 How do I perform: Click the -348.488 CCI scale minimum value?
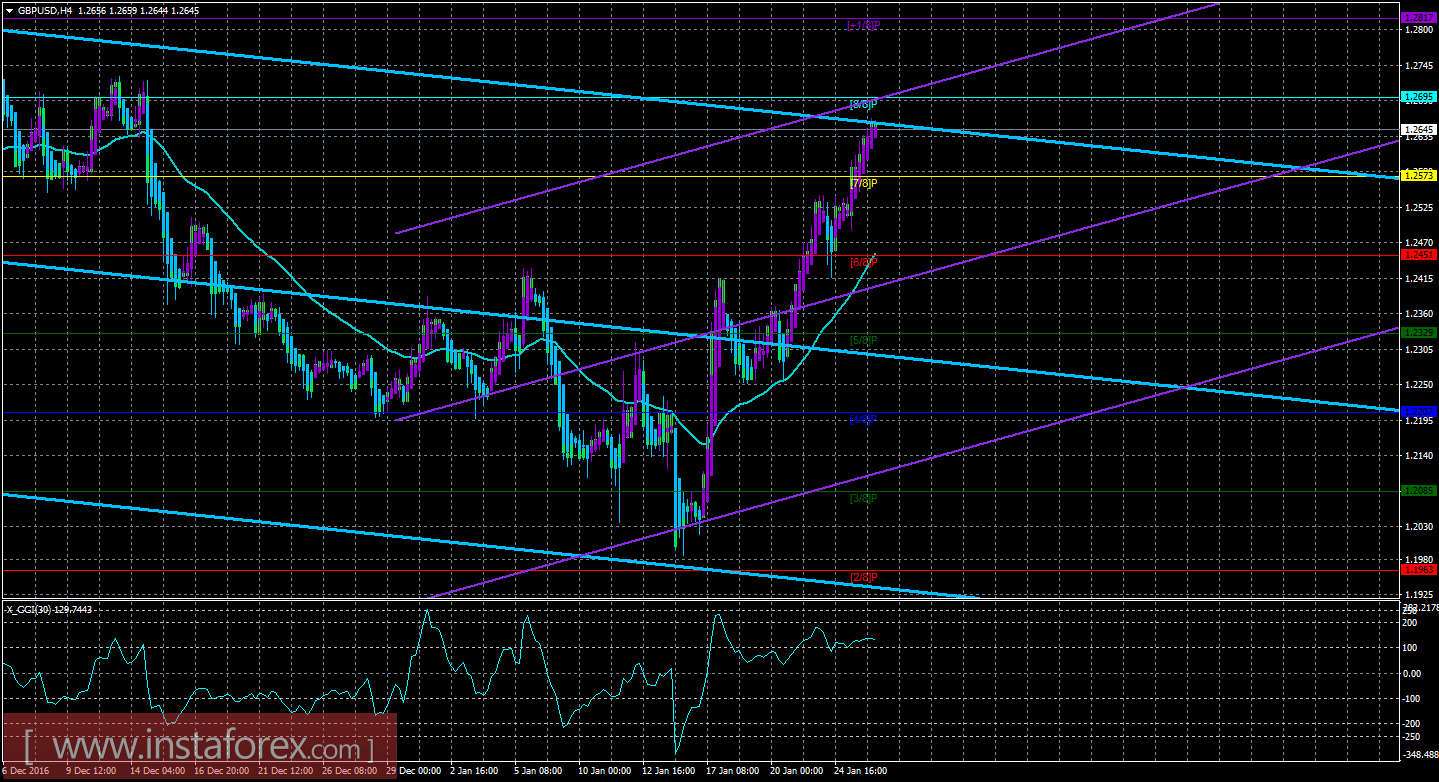click(x=1420, y=753)
